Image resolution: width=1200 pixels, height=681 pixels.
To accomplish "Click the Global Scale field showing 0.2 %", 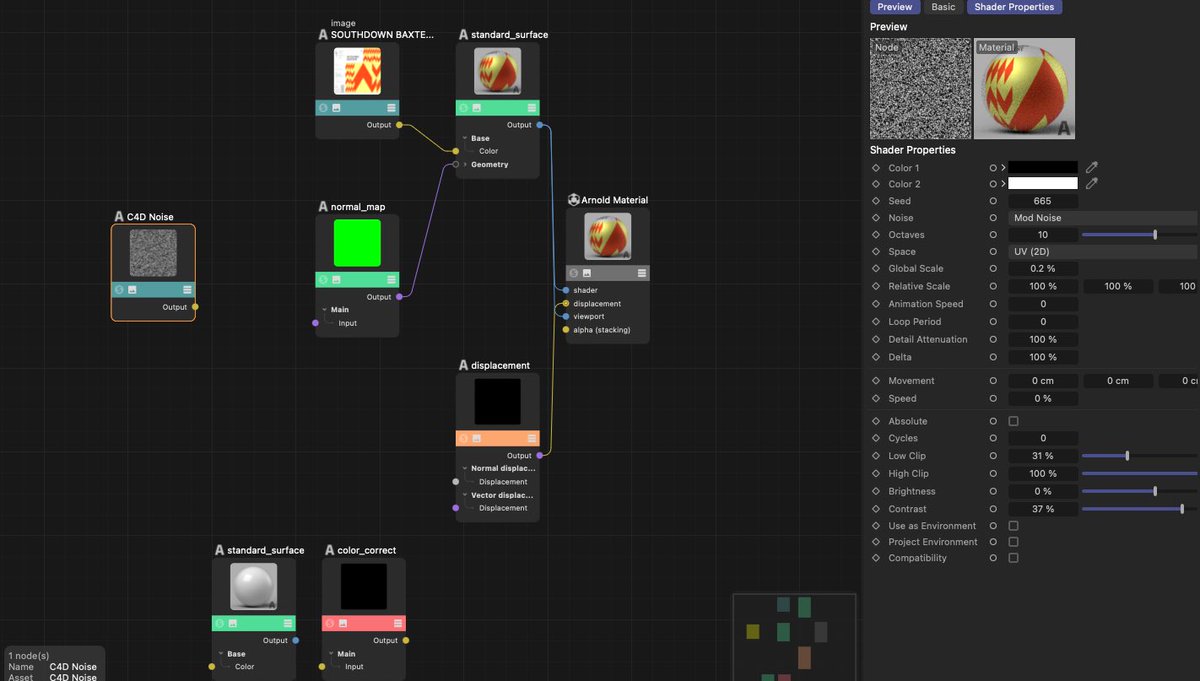I will pyautogui.click(x=1043, y=269).
